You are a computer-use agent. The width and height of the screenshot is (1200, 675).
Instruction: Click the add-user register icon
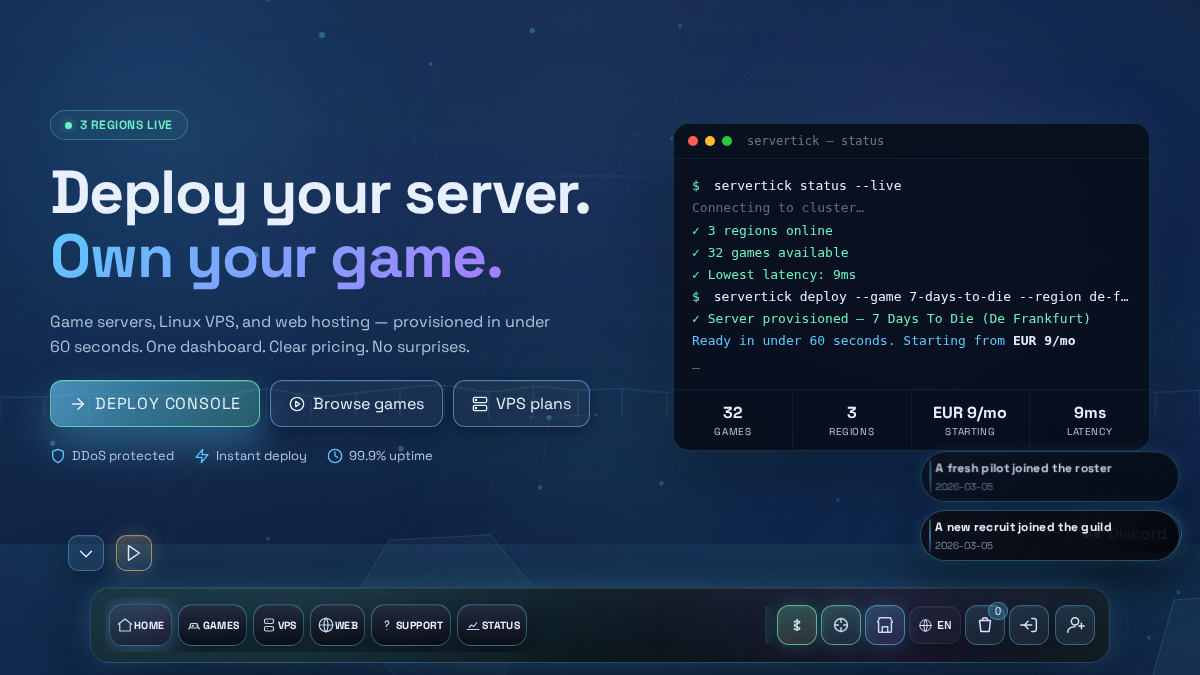click(1075, 625)
